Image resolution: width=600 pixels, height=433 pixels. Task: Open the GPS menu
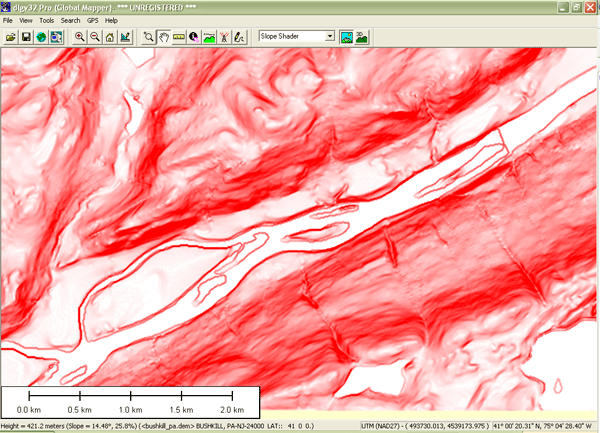(92, 20)
